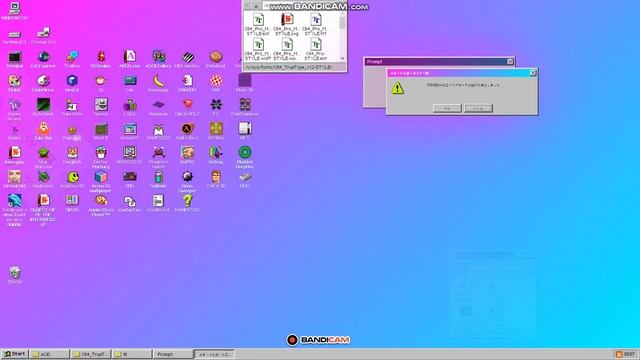
Task: Switch to AOD taskbar item
Action: 50,354
